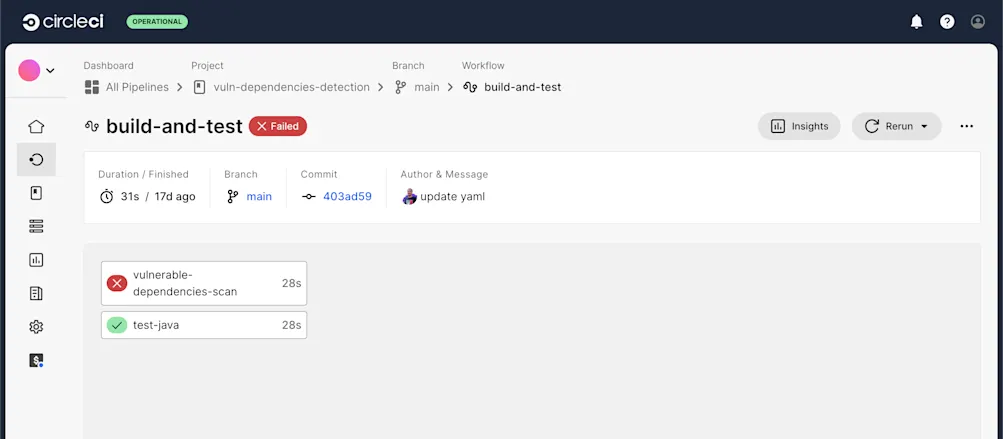Click the branch icon beside main in details
Screen dimensions: 1003x439
[232, 196]
